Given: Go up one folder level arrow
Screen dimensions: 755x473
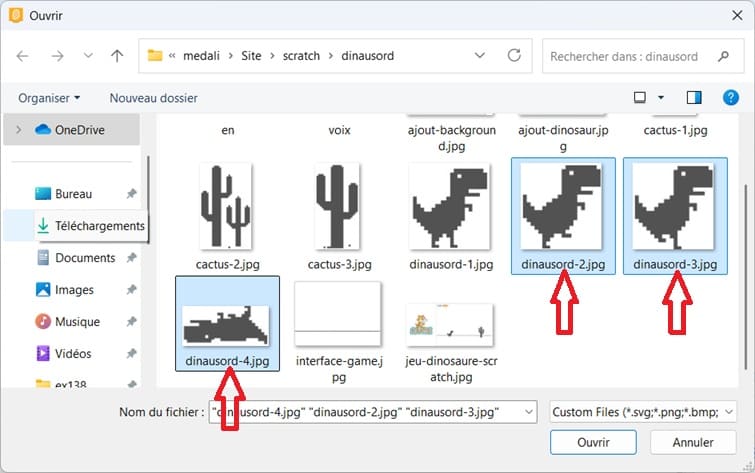Looking at the screenshot, I should click(x=117, y=56).
